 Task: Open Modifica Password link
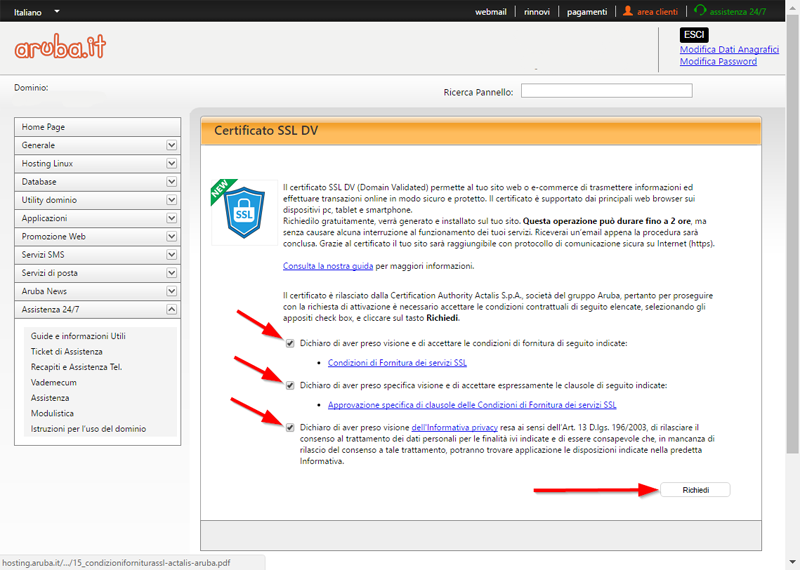coord(718,61)
